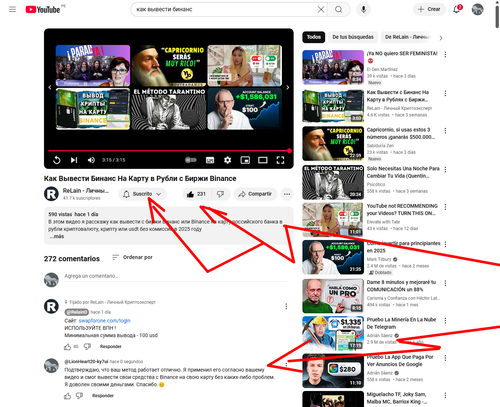500x407 pixels.
Task: Open the ¡Ya NO quiero SER FEMINISTA! thumbnail
Action: click(333, 68)
